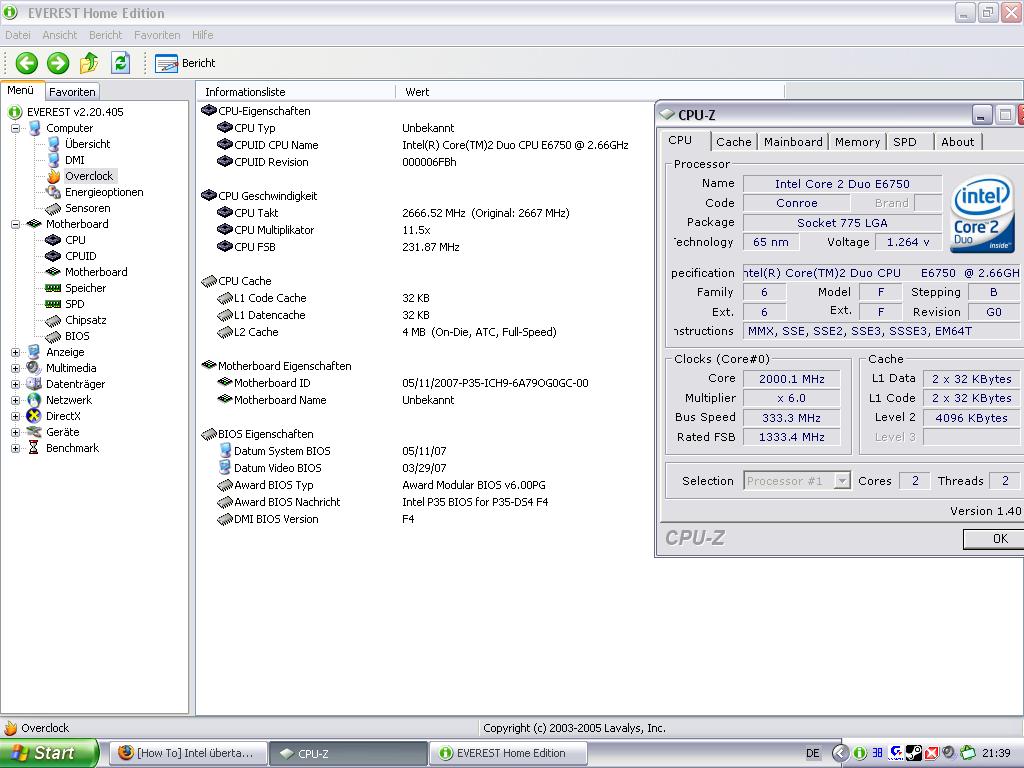Click the DirectX X icon
Viewport: 1024px width, 768px height.
coord(34,416)
